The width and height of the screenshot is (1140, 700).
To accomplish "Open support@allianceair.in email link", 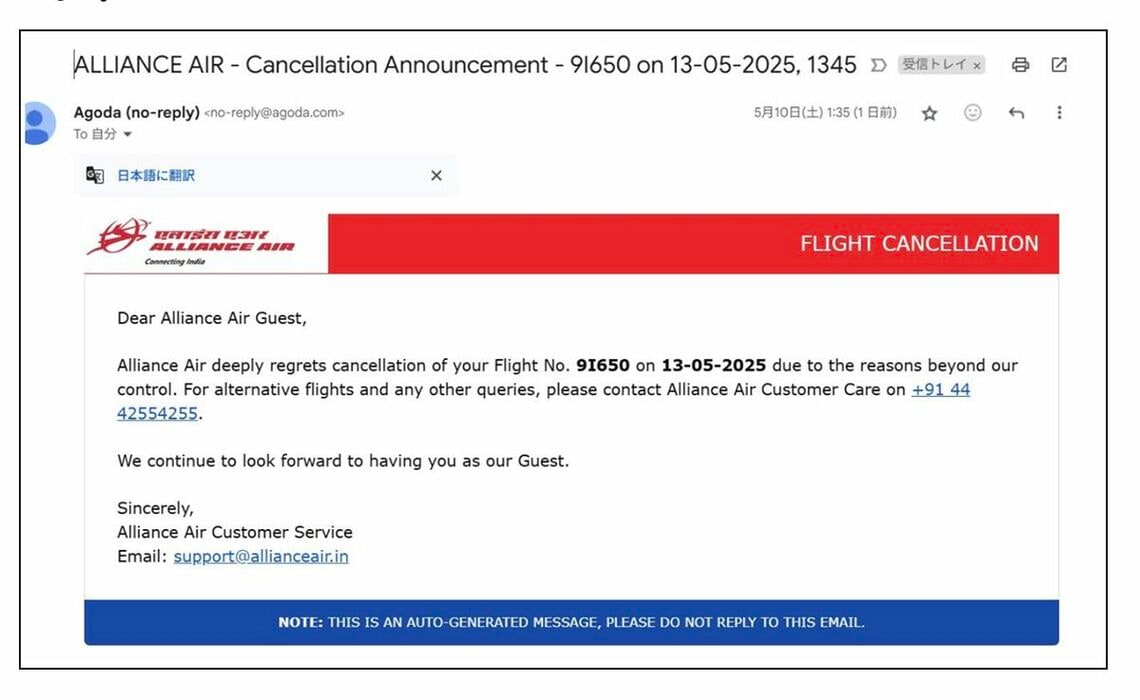I will pos(261,557).
